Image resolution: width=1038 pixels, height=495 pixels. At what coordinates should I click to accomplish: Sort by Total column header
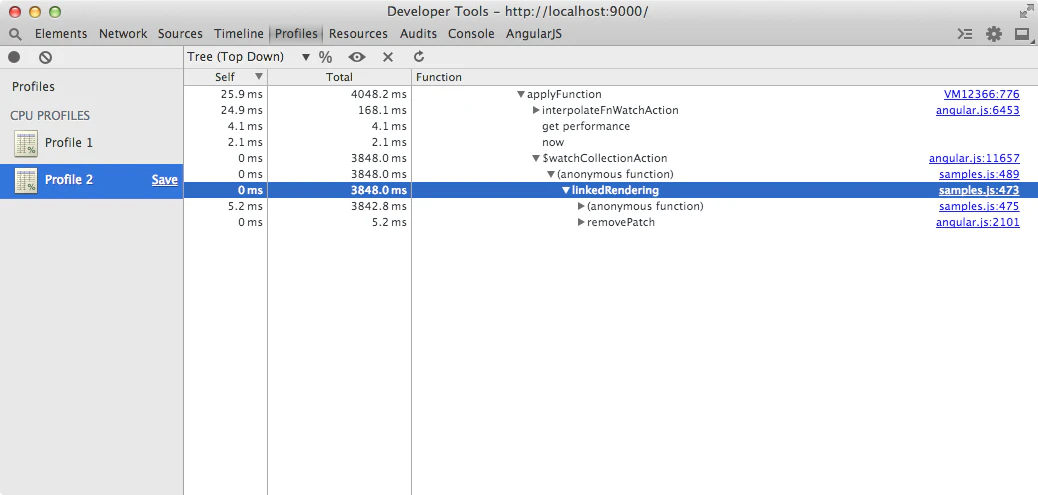pyautogui.click(x=340, y=77)
